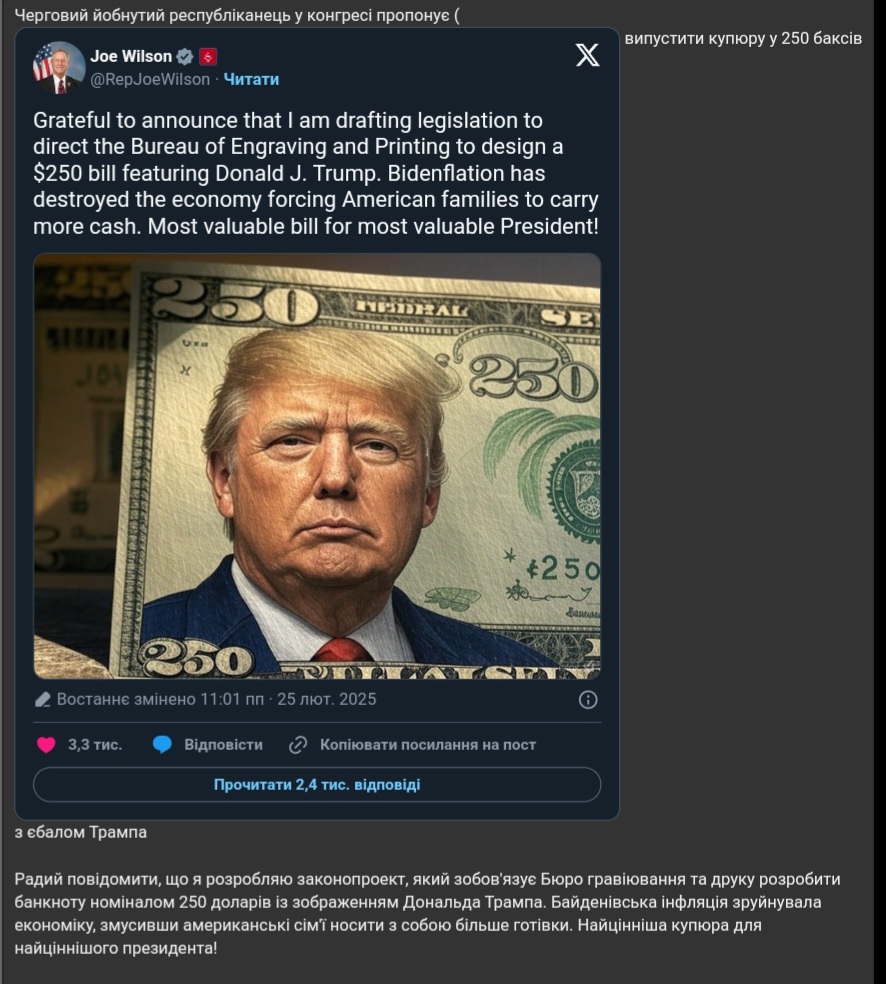Like the post with the heart icon
The image size is (886, 984).
46,745
